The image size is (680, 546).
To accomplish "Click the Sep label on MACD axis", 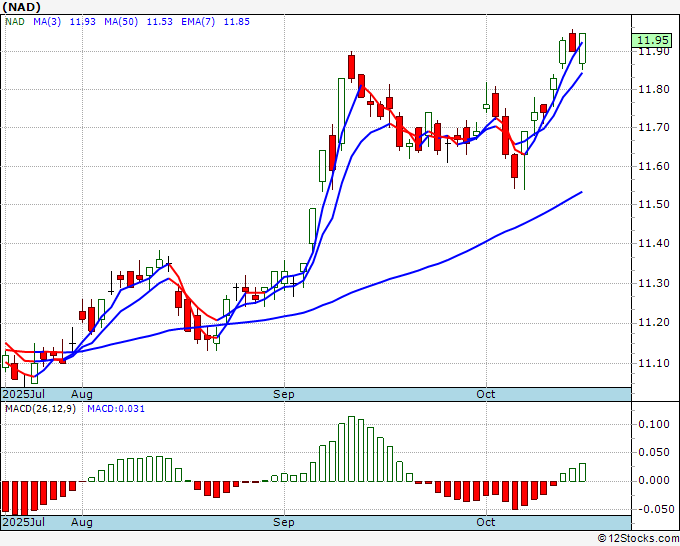I will pyautogui.click(x=284, y=522).
